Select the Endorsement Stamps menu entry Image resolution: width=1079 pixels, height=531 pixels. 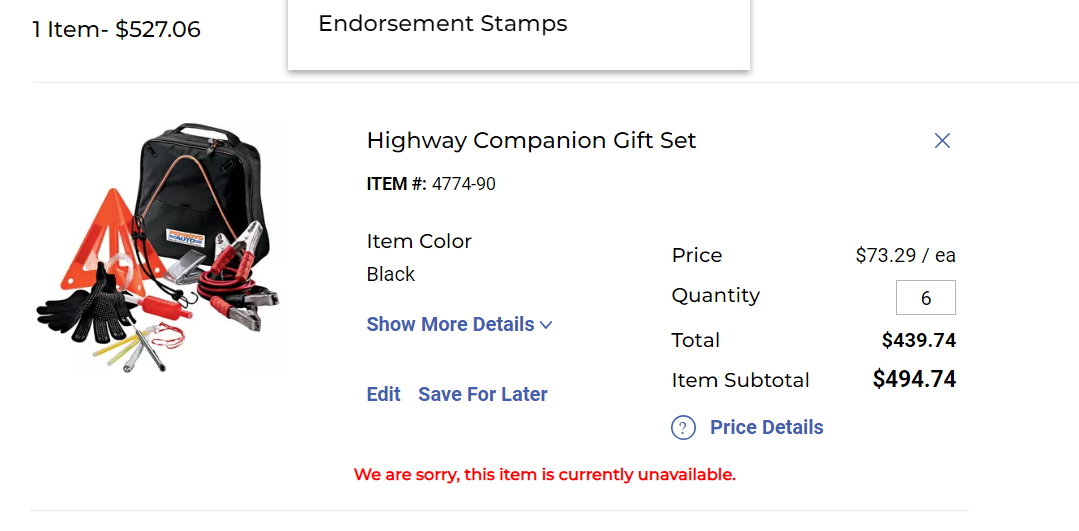(442, 24)
